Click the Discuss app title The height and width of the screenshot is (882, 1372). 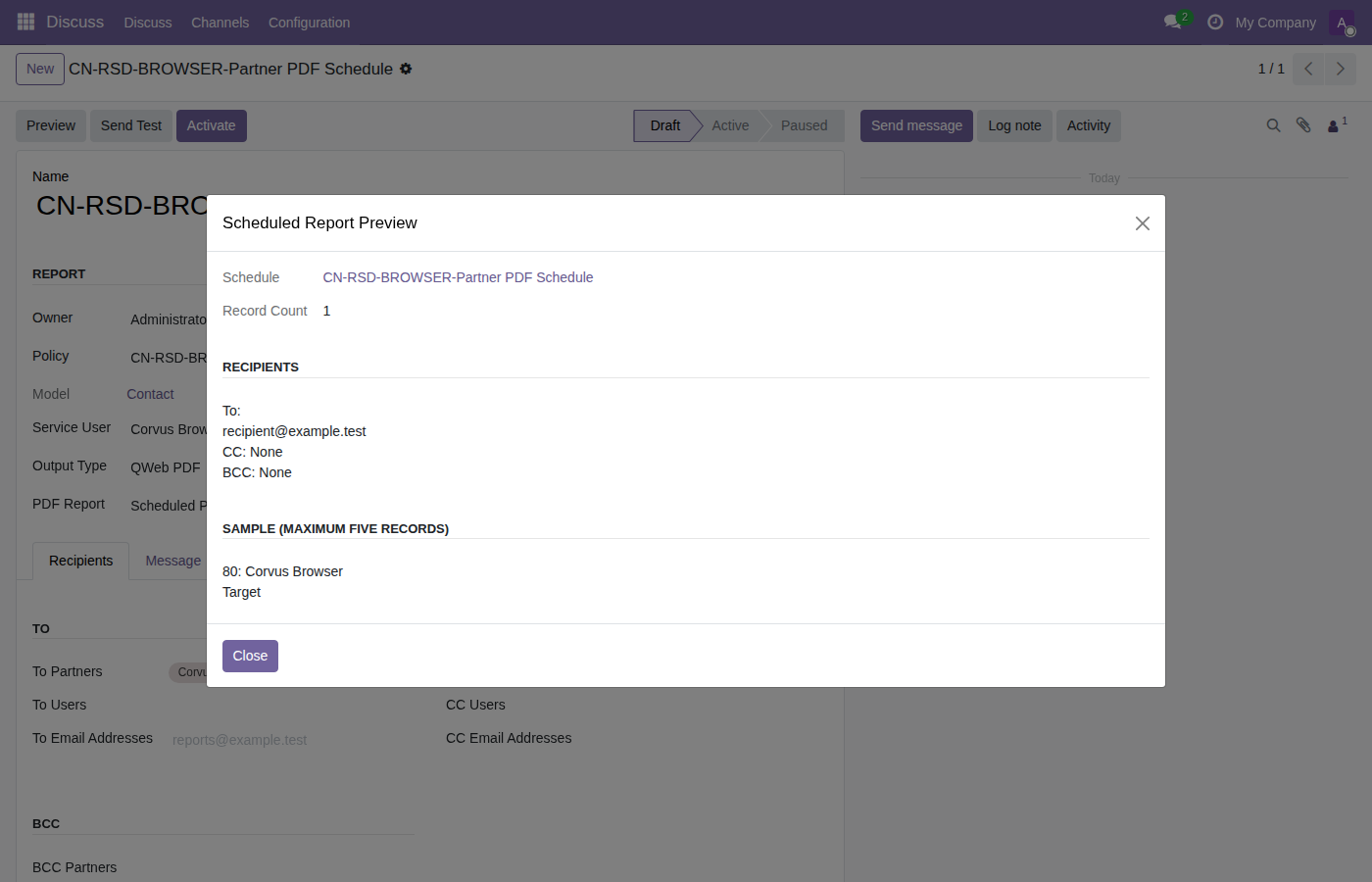(74, 22)
